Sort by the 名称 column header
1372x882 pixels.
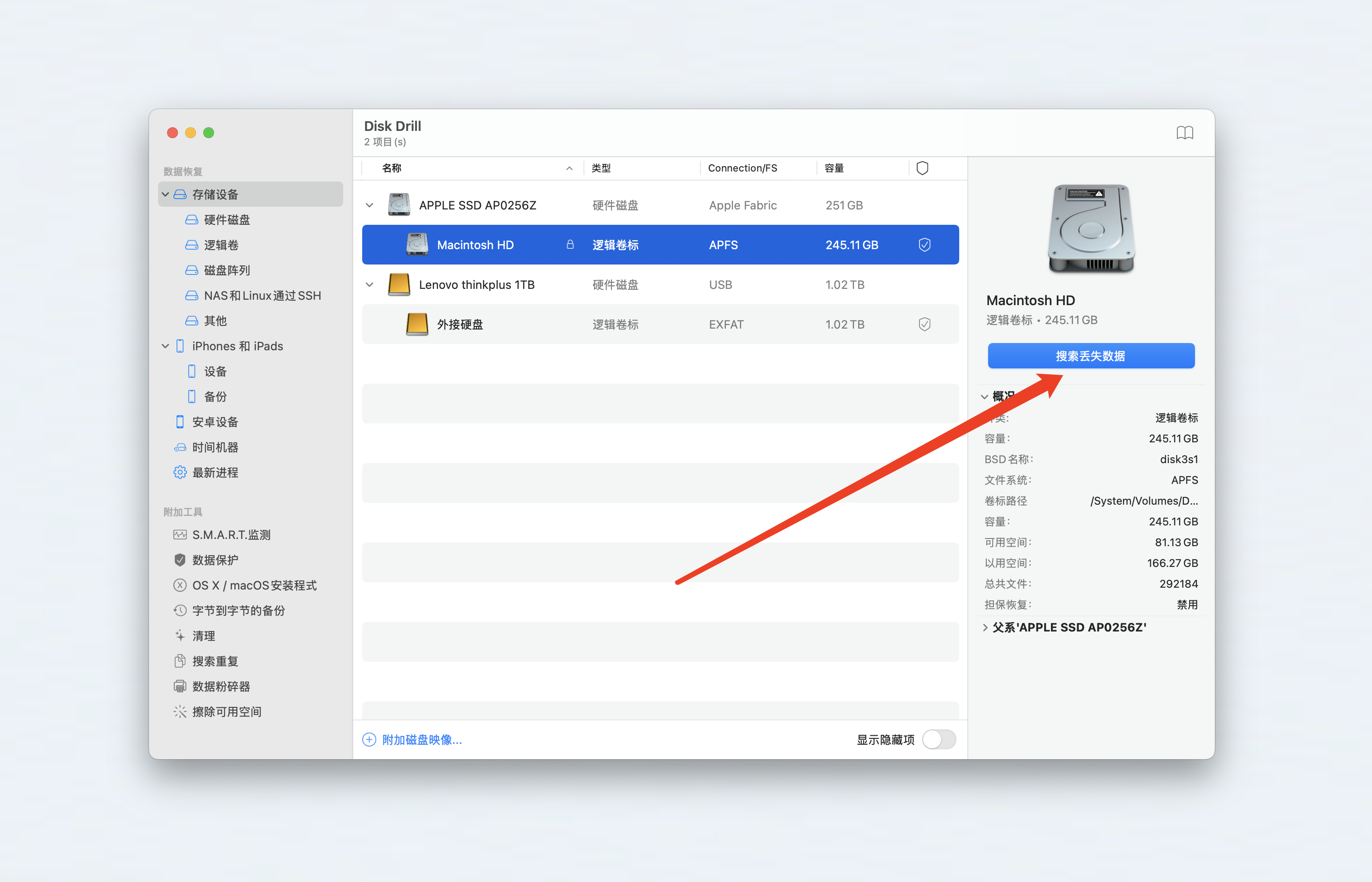coord(472,168)
